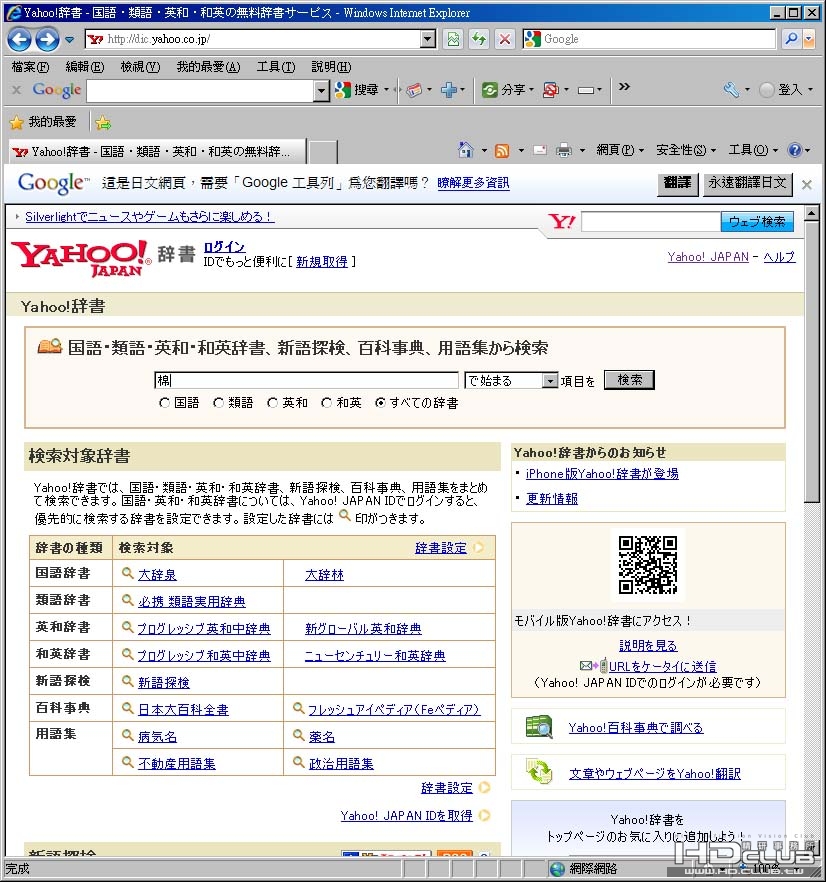This screenshot has width=826, height=882.
Task: Expand the Google toolbar overflow chevron
Action: click(624, 87)
